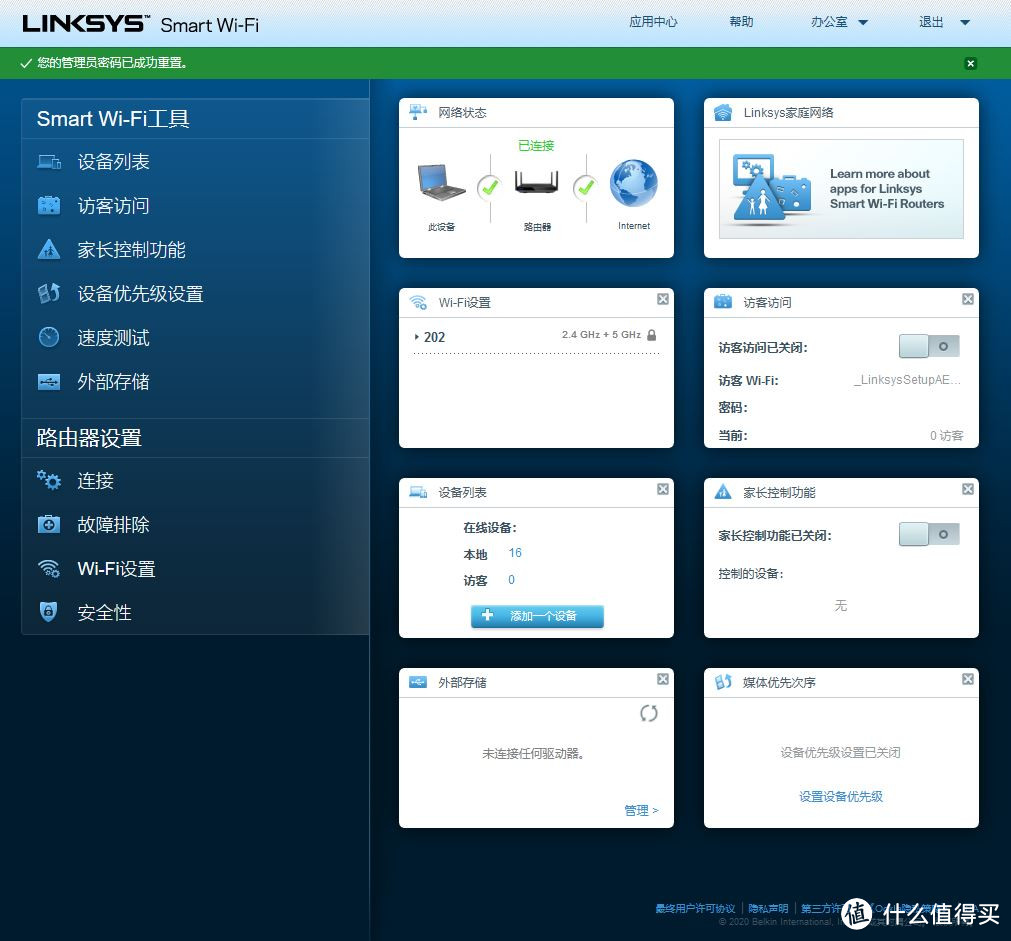Click the 家长控制功能 widget header icon
Screen dimensions: 1011x941
pyautogui.click(x=723, y=492)
